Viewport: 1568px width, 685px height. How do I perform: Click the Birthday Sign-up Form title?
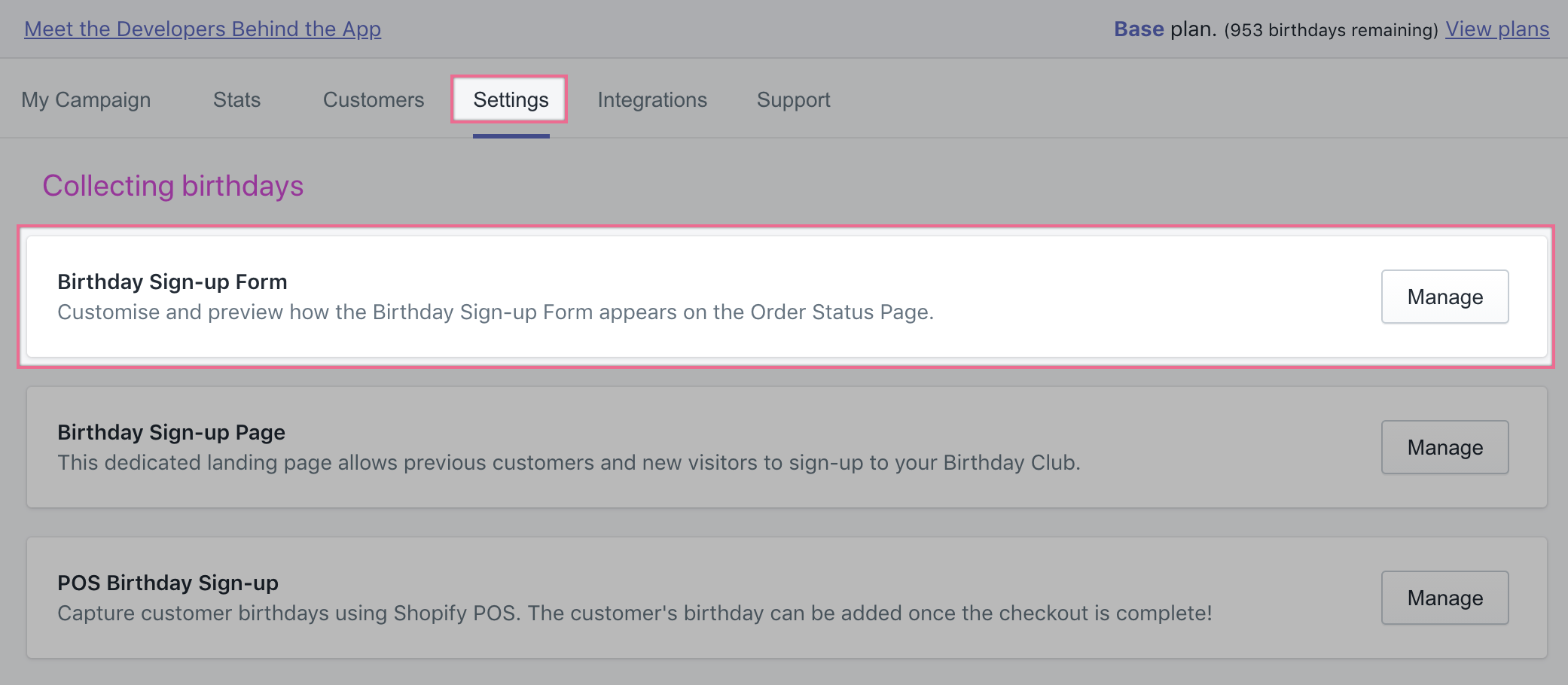[x=172, y=282]
